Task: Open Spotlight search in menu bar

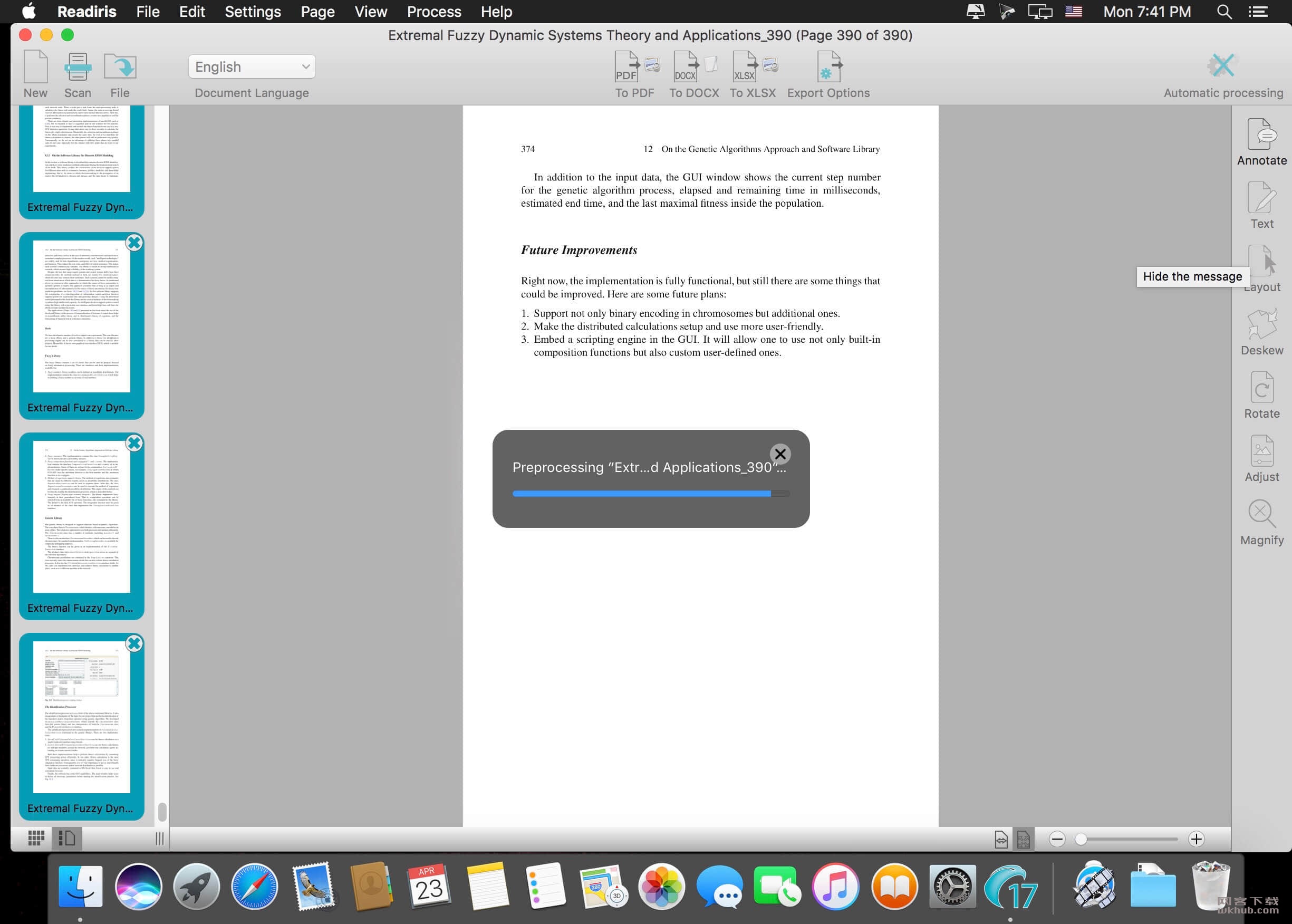Action: pos(1224,12)
